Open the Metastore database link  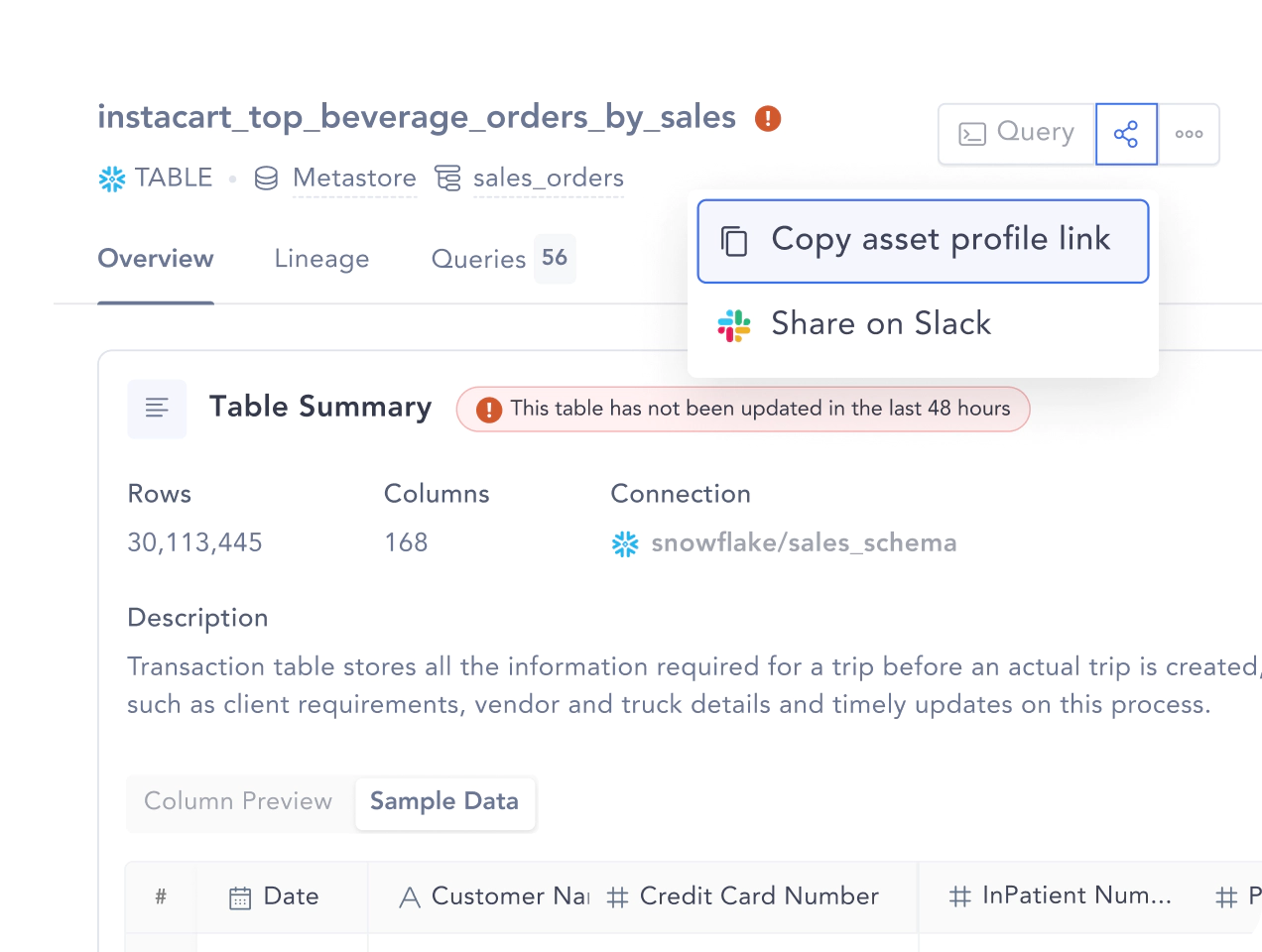tap(354, 178)
